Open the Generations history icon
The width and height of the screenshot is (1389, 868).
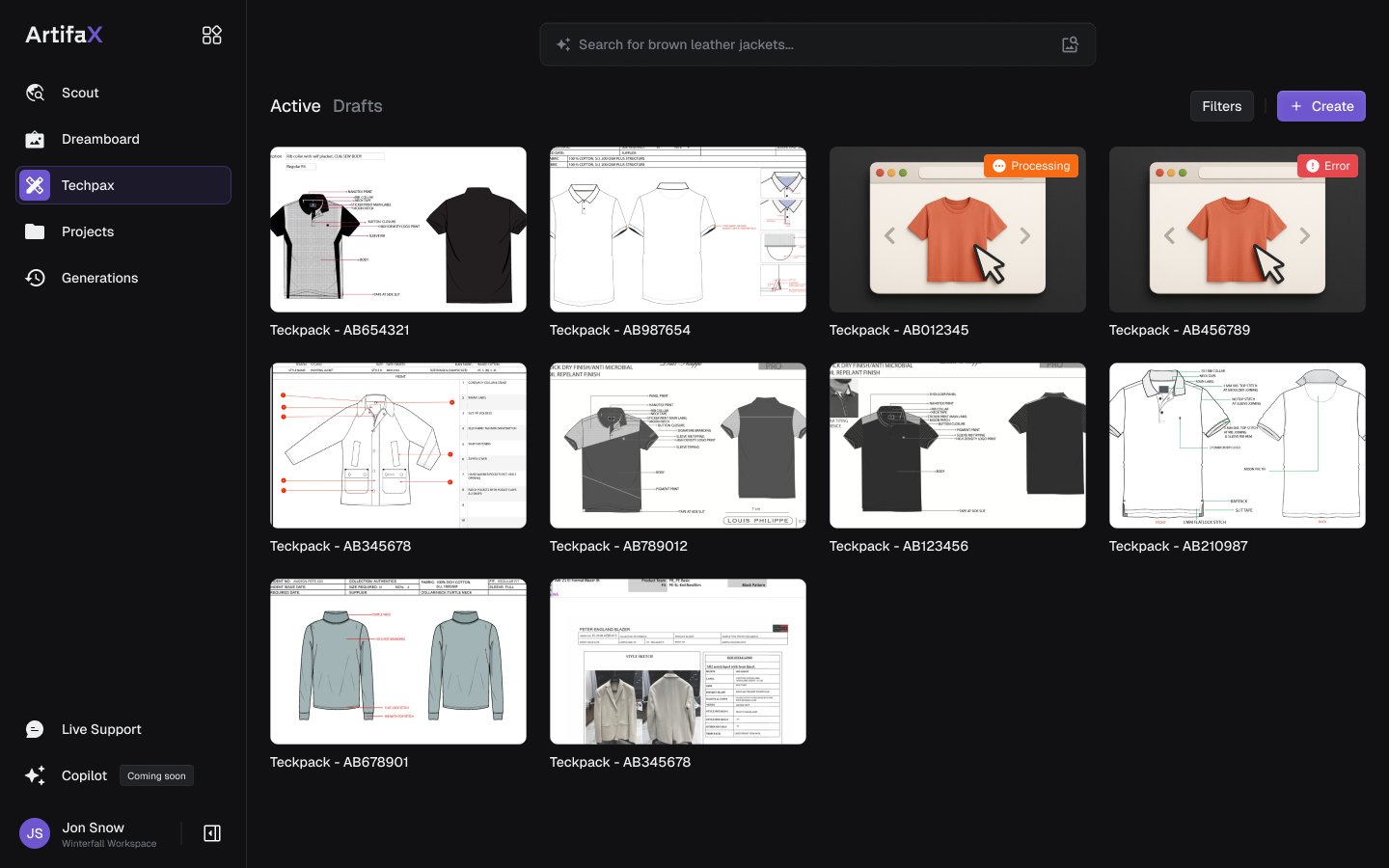pos(36,278)
